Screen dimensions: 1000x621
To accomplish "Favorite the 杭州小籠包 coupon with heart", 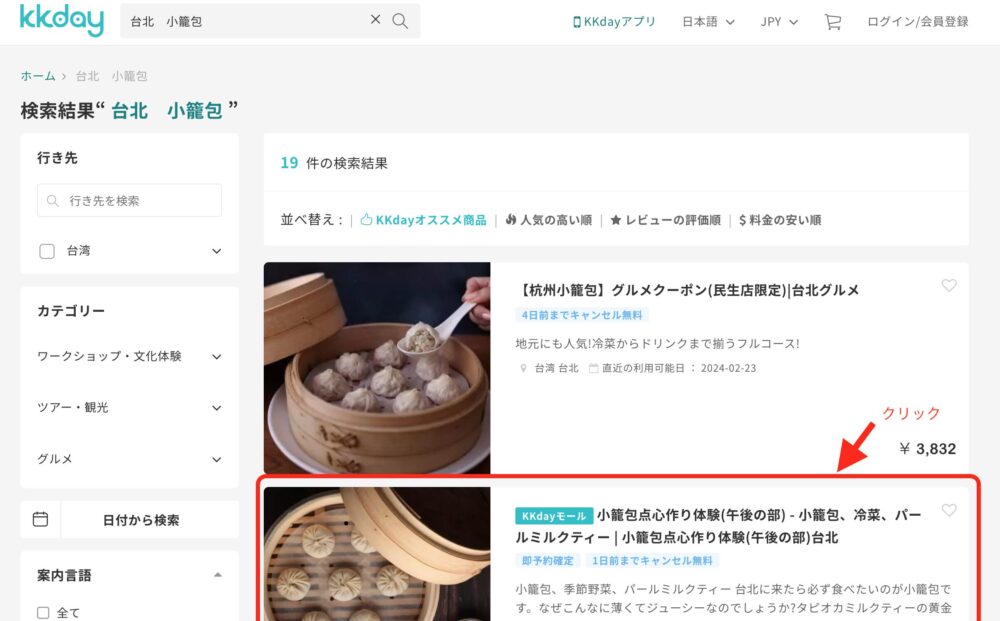I will pyautogui.click(x=949, y=286).
